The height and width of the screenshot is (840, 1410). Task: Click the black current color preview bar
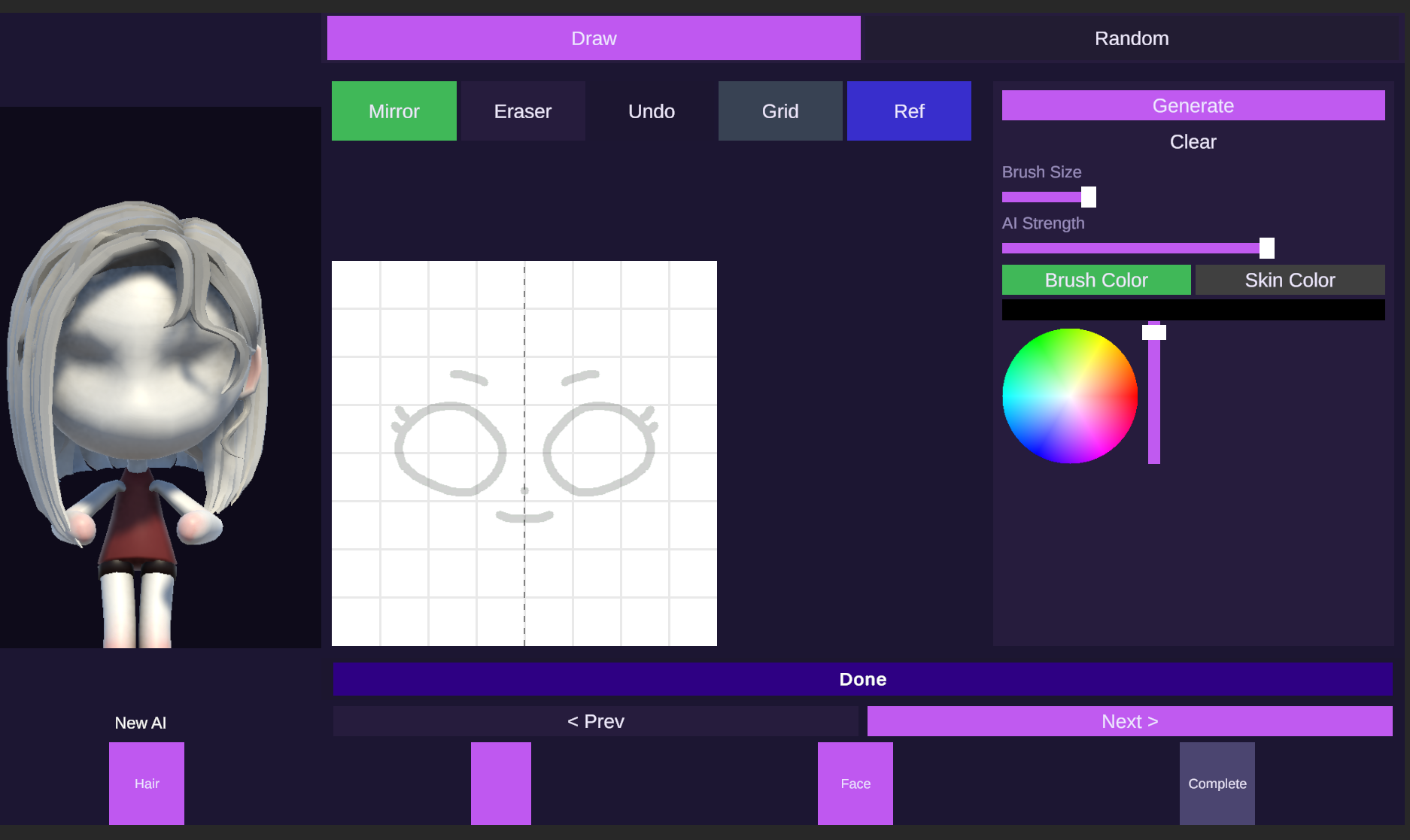(1193, 310)
